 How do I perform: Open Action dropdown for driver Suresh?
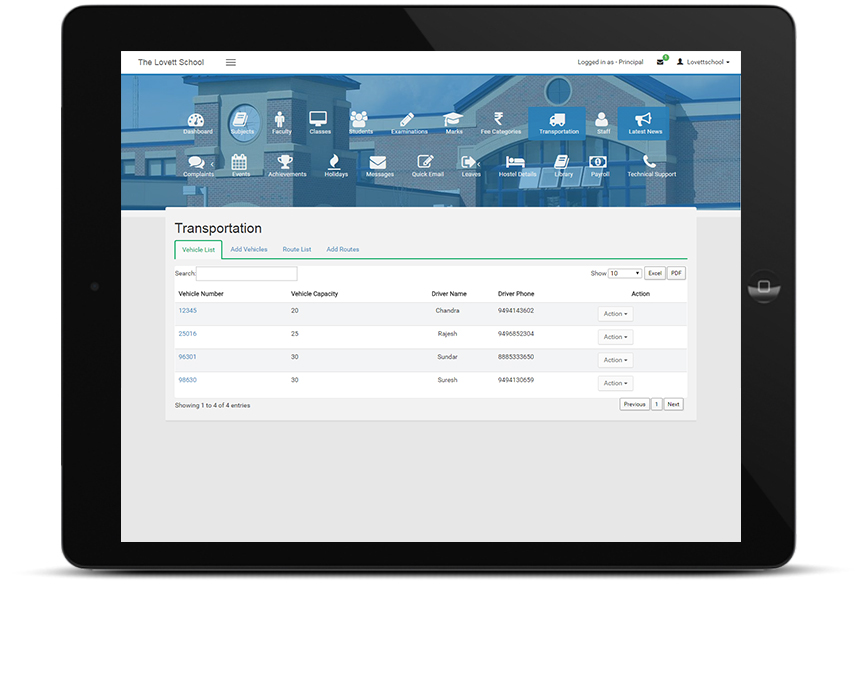pos(615,383)
